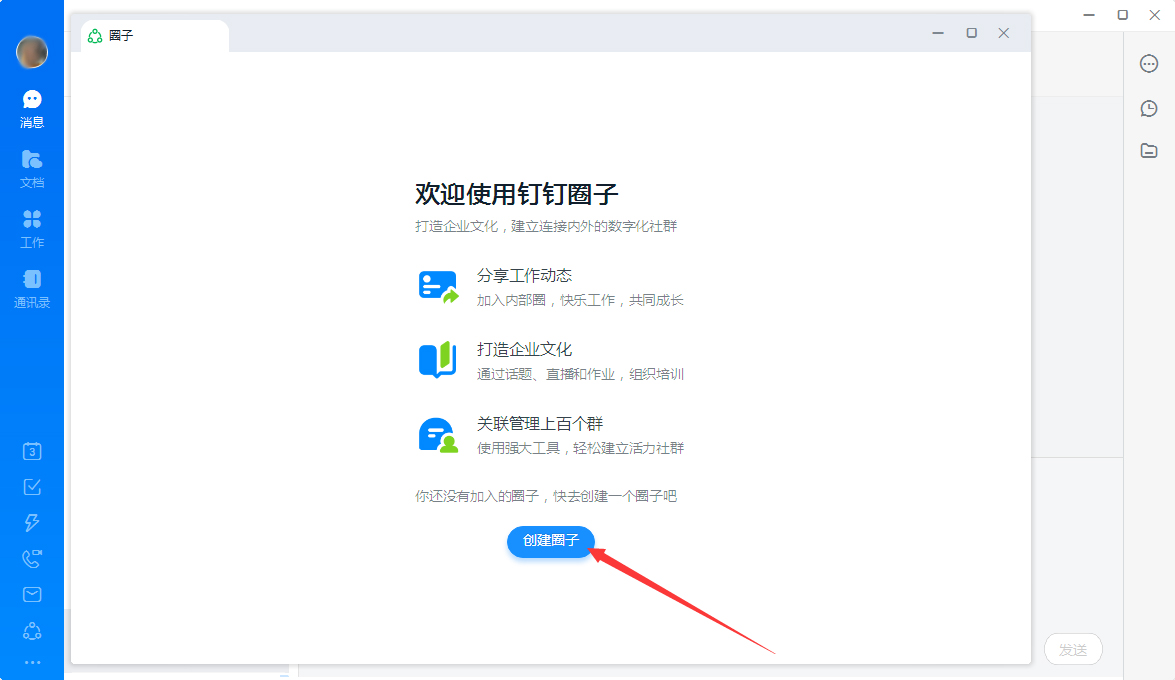Select the Circles icon in the sidebar

[31, 630]
